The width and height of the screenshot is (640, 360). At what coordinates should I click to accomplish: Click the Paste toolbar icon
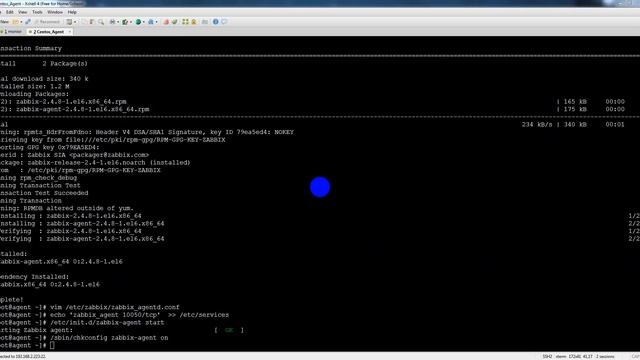click(x=92, y=22)
